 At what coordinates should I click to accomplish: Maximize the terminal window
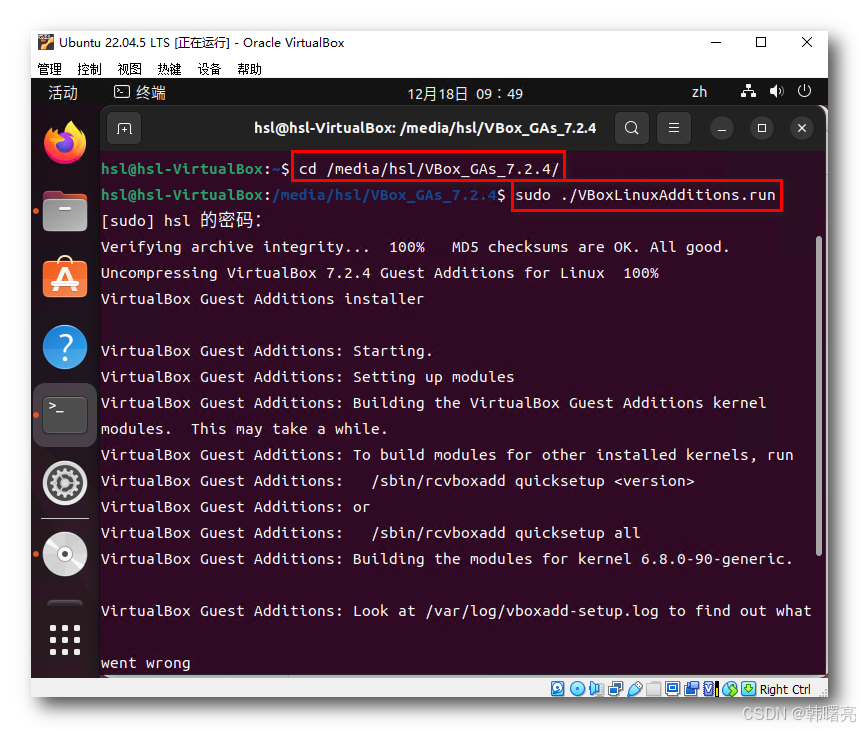(762, 128)
